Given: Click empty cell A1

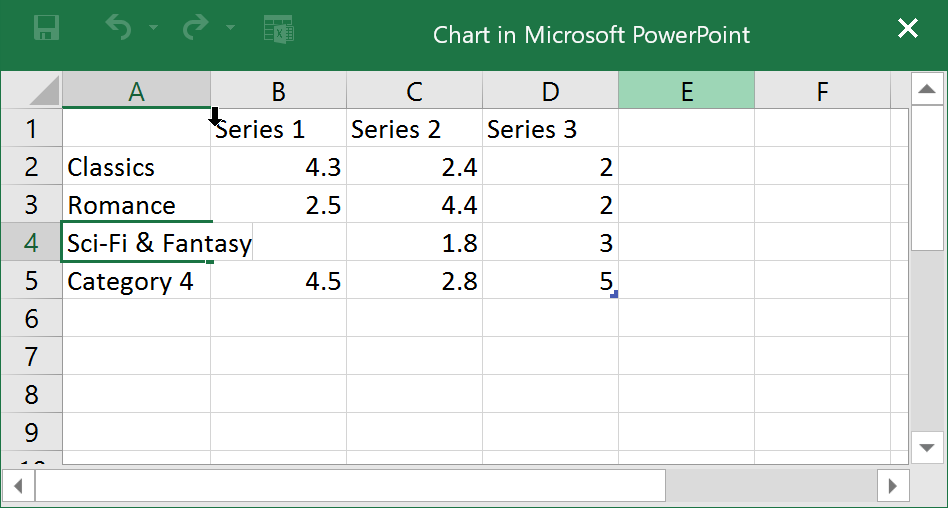Looking at the screenshot, I should [x=137, y=128].
